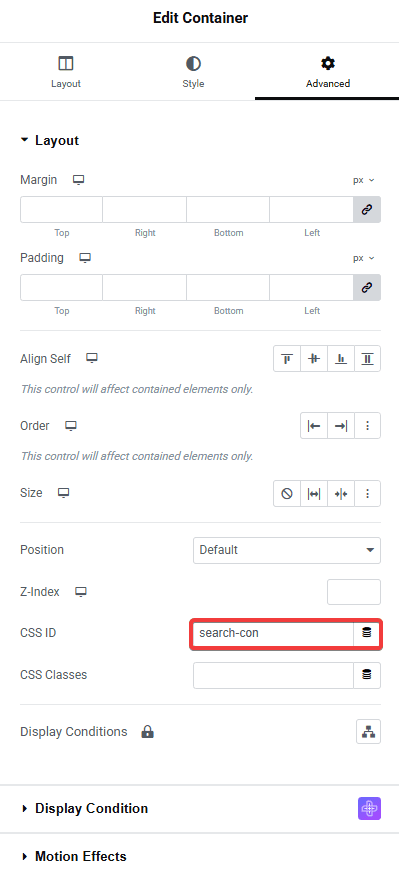Select Align Self start icon
Image resolution: width=399 pixels, height=875 pixels.
click(287, 359)
